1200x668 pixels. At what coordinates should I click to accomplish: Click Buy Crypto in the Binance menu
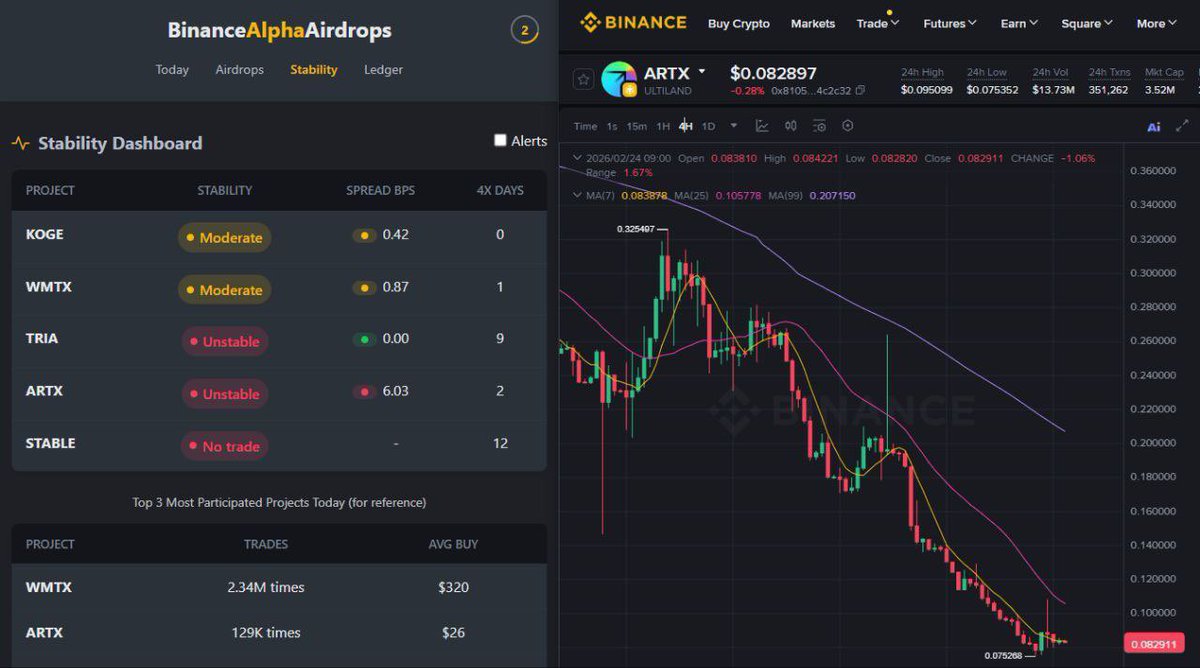click(x=739, y=23)
